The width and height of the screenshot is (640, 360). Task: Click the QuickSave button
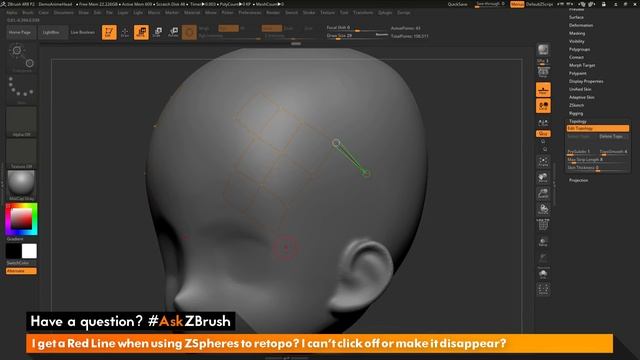[458, 4]
